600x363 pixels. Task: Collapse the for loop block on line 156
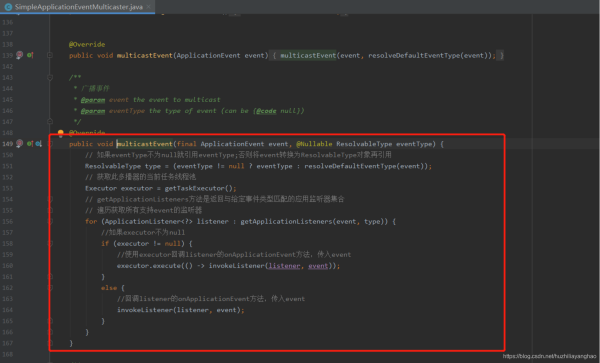50,221
